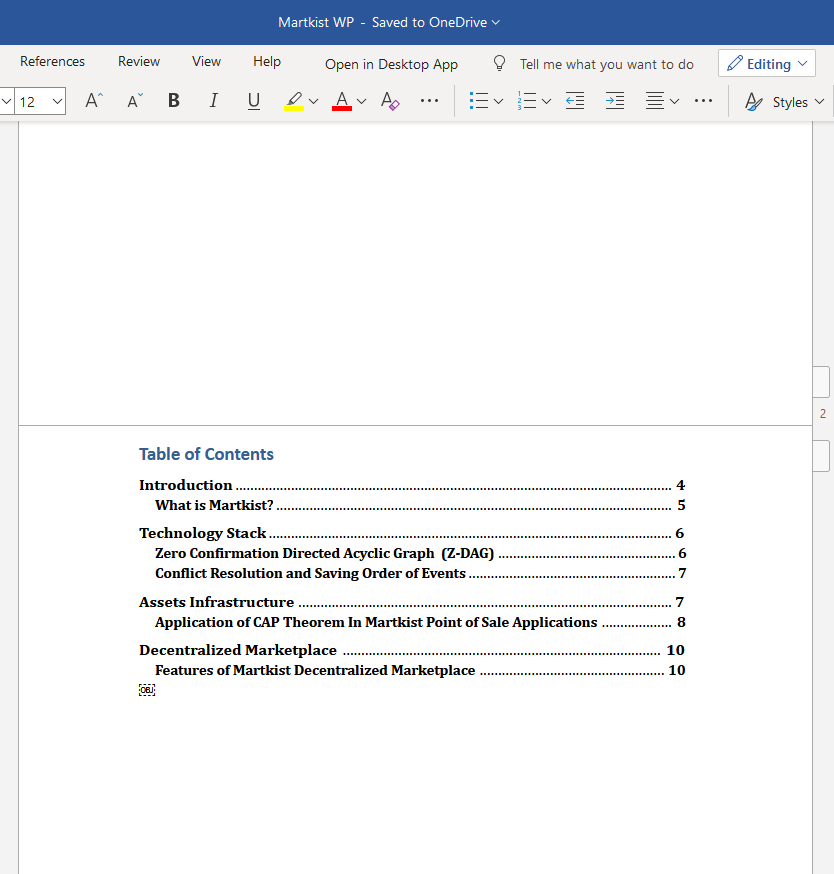Follow Decentralized Marketplace contents entry
The image size is (834, 874).
412,650
